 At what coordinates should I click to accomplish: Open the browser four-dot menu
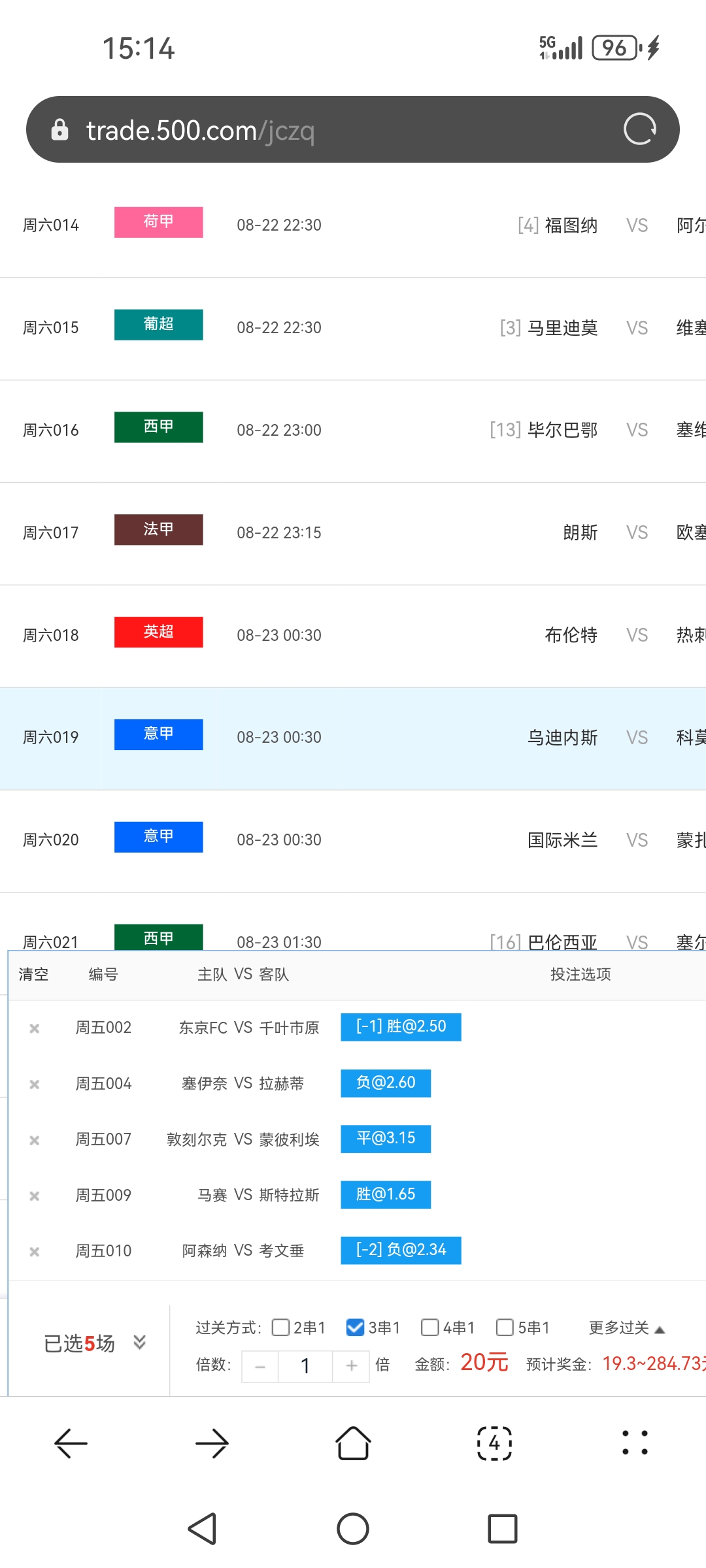tap(635, 1443)
